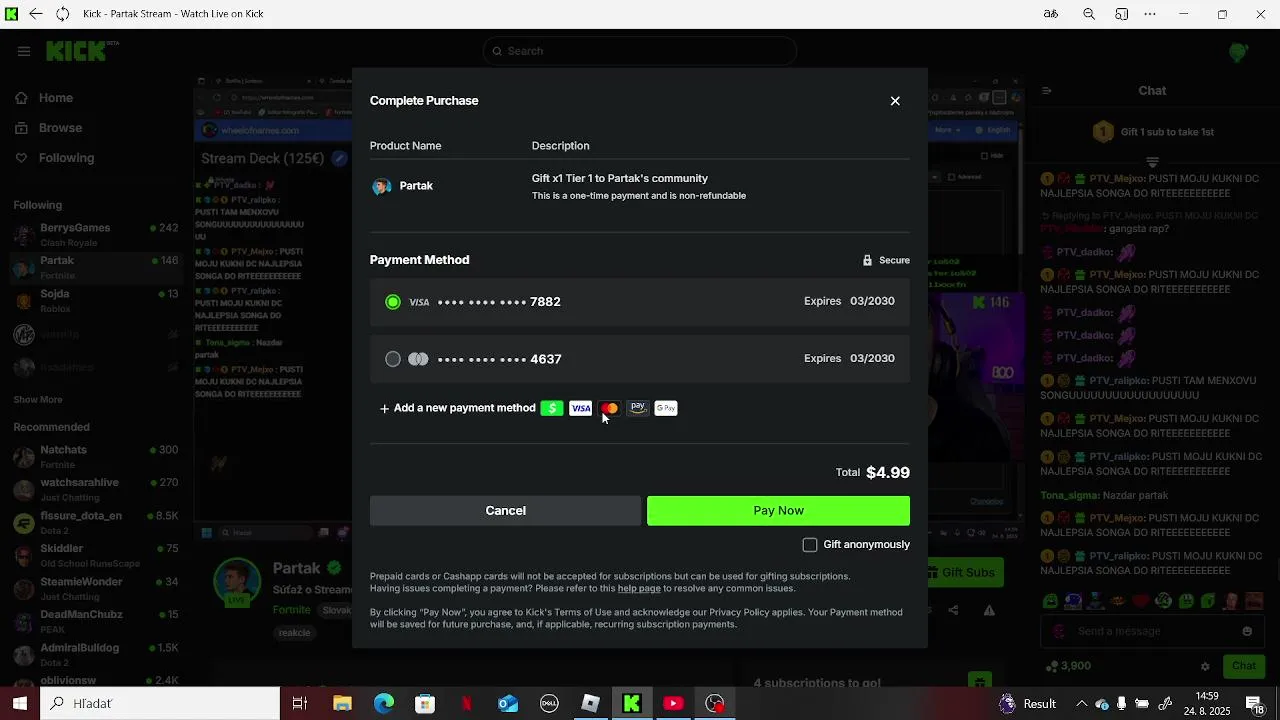
Task: Open the user profile avatar top right
Action: coord(1238,52)
